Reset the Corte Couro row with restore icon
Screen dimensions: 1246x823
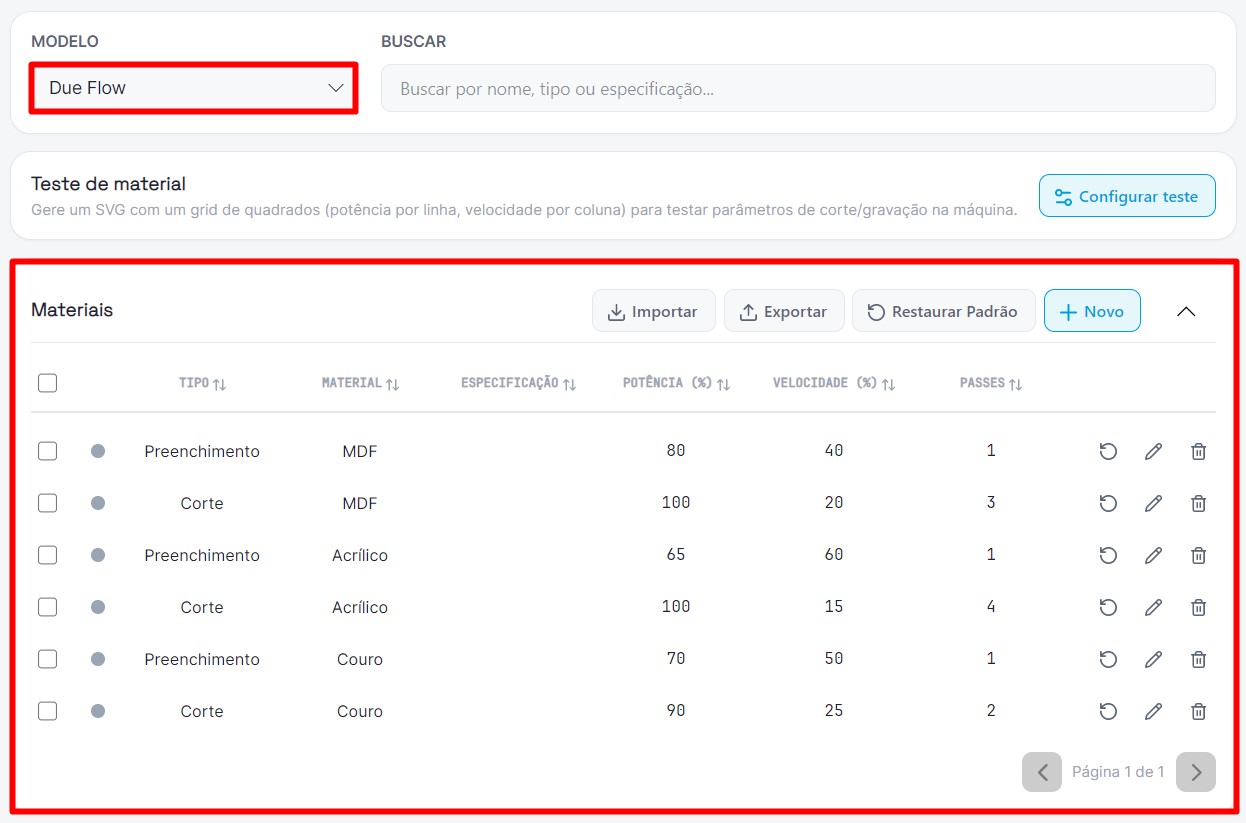point(1108,711)
